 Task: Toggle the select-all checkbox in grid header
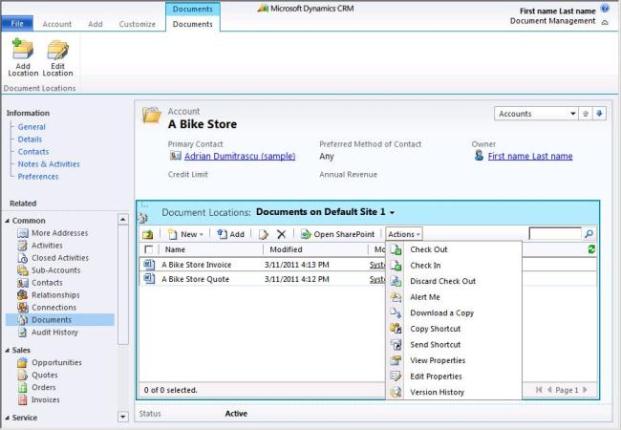(x=150, y=250)
